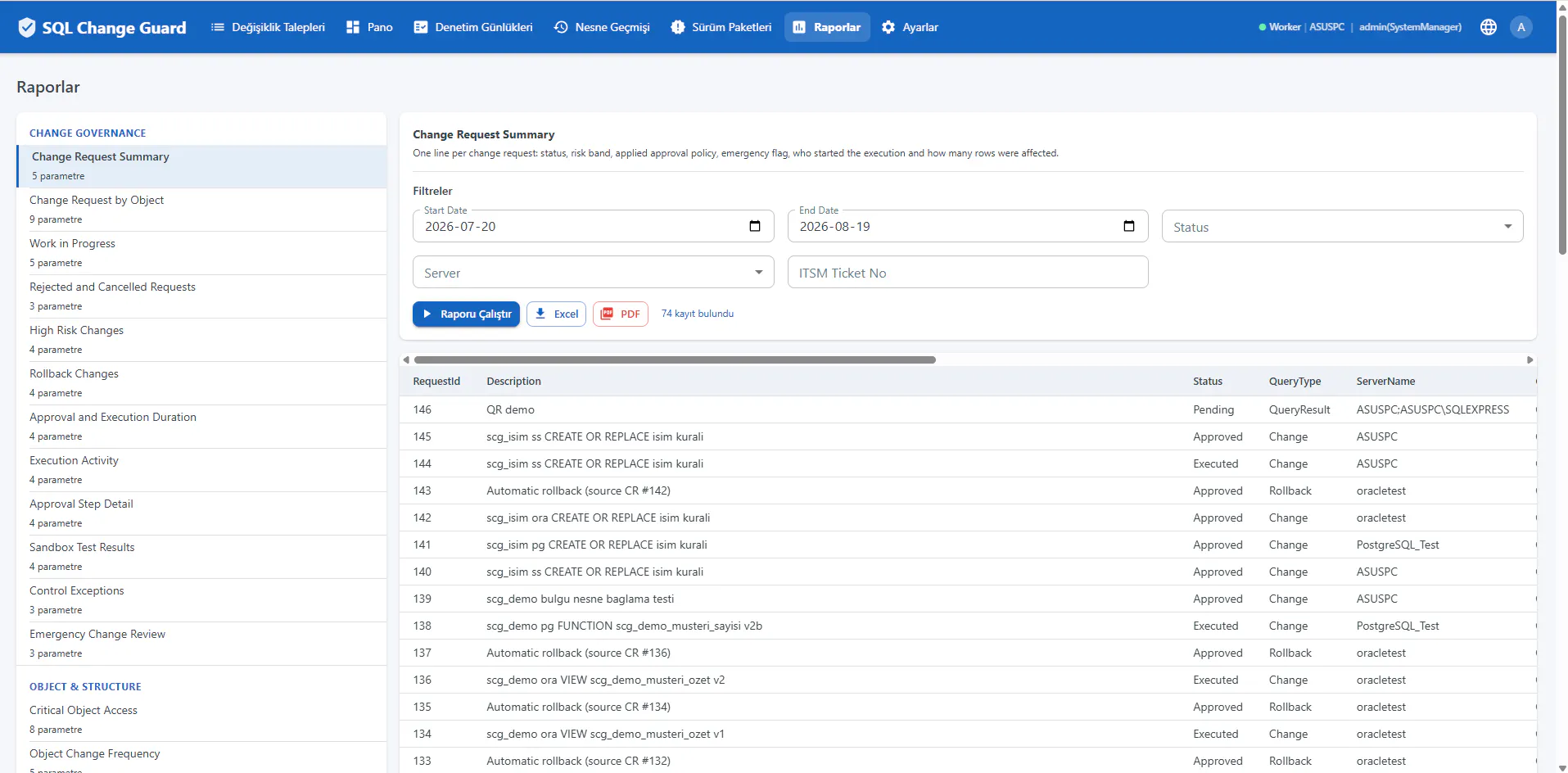Click the SQL Change Guard shield logo
This screenshot has width=1568, height=773.
point(27,27)
